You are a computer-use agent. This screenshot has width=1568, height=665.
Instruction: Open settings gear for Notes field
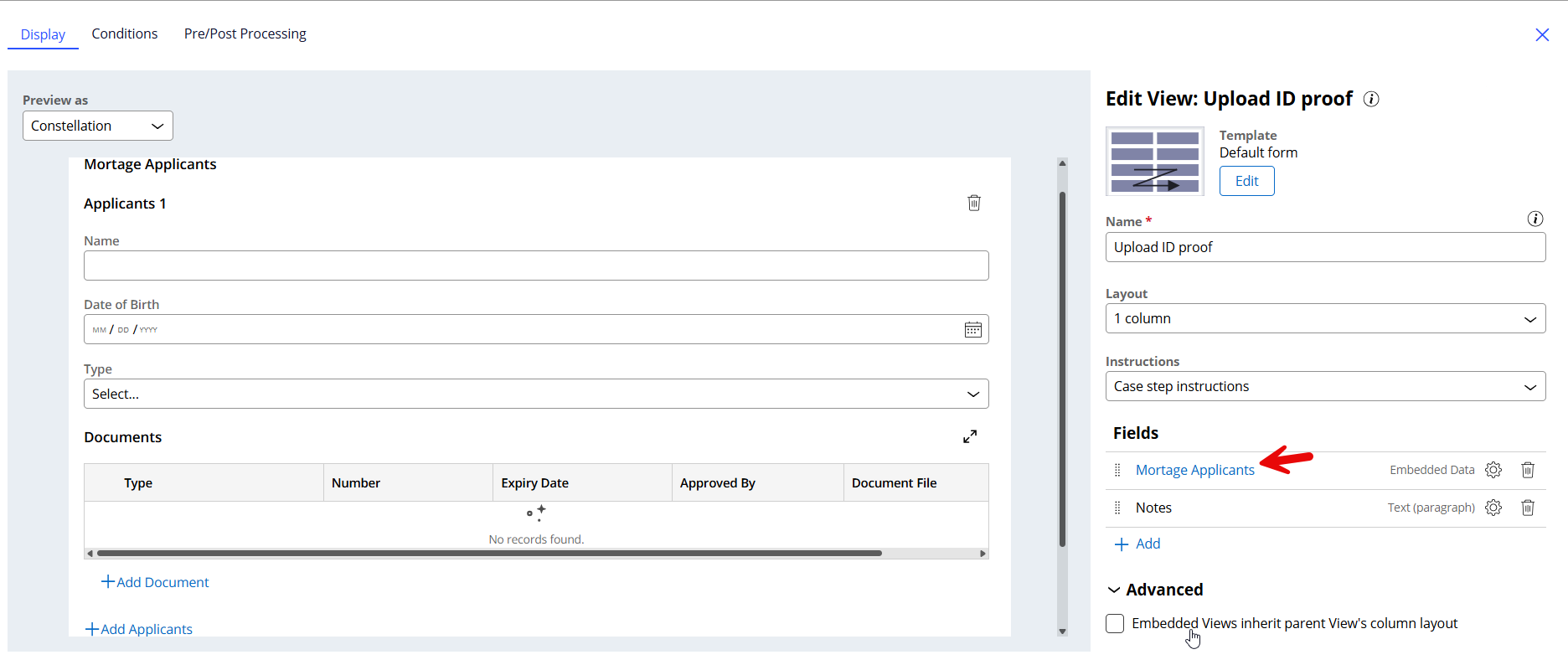[1493, 508]
